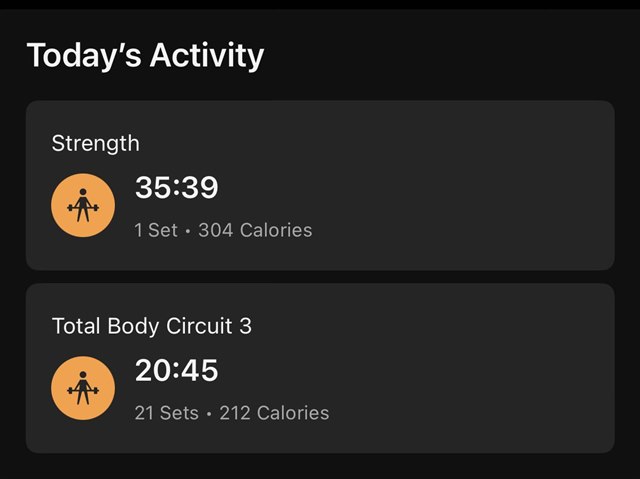Tap the Total Body Circuit 3 weightlifter icon
The width and height of the screenshot is (640, 479).
tap(83, 388)
